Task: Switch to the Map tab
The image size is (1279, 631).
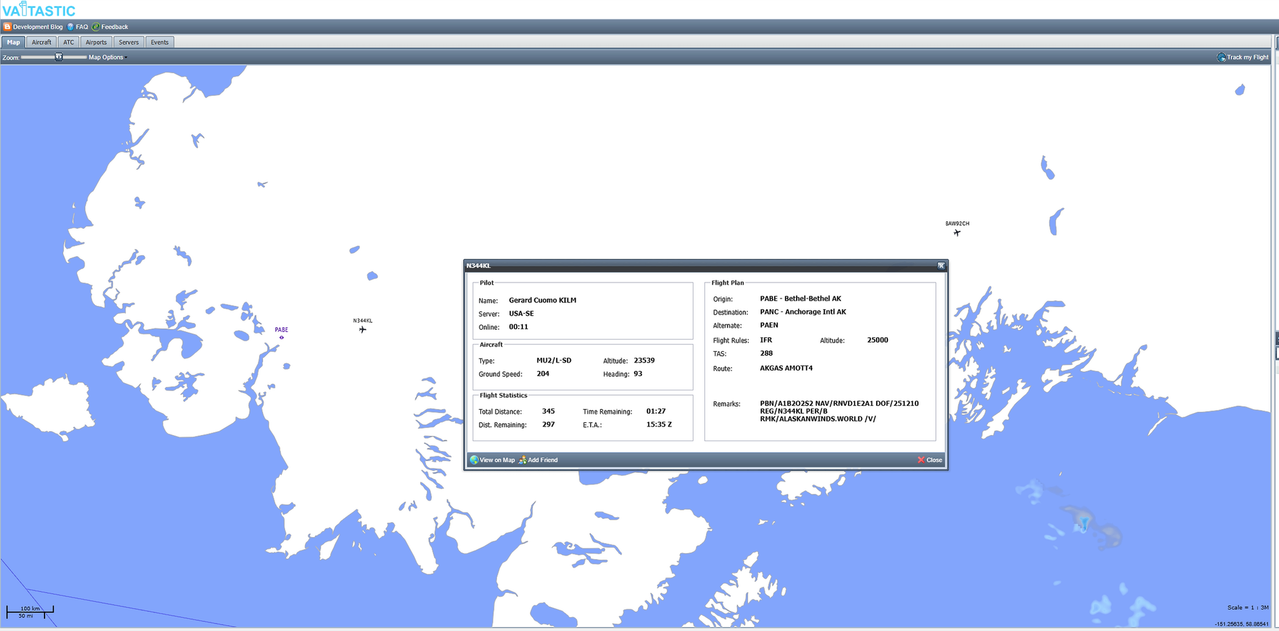Action: pyautogui.click(x=13, y=43)
